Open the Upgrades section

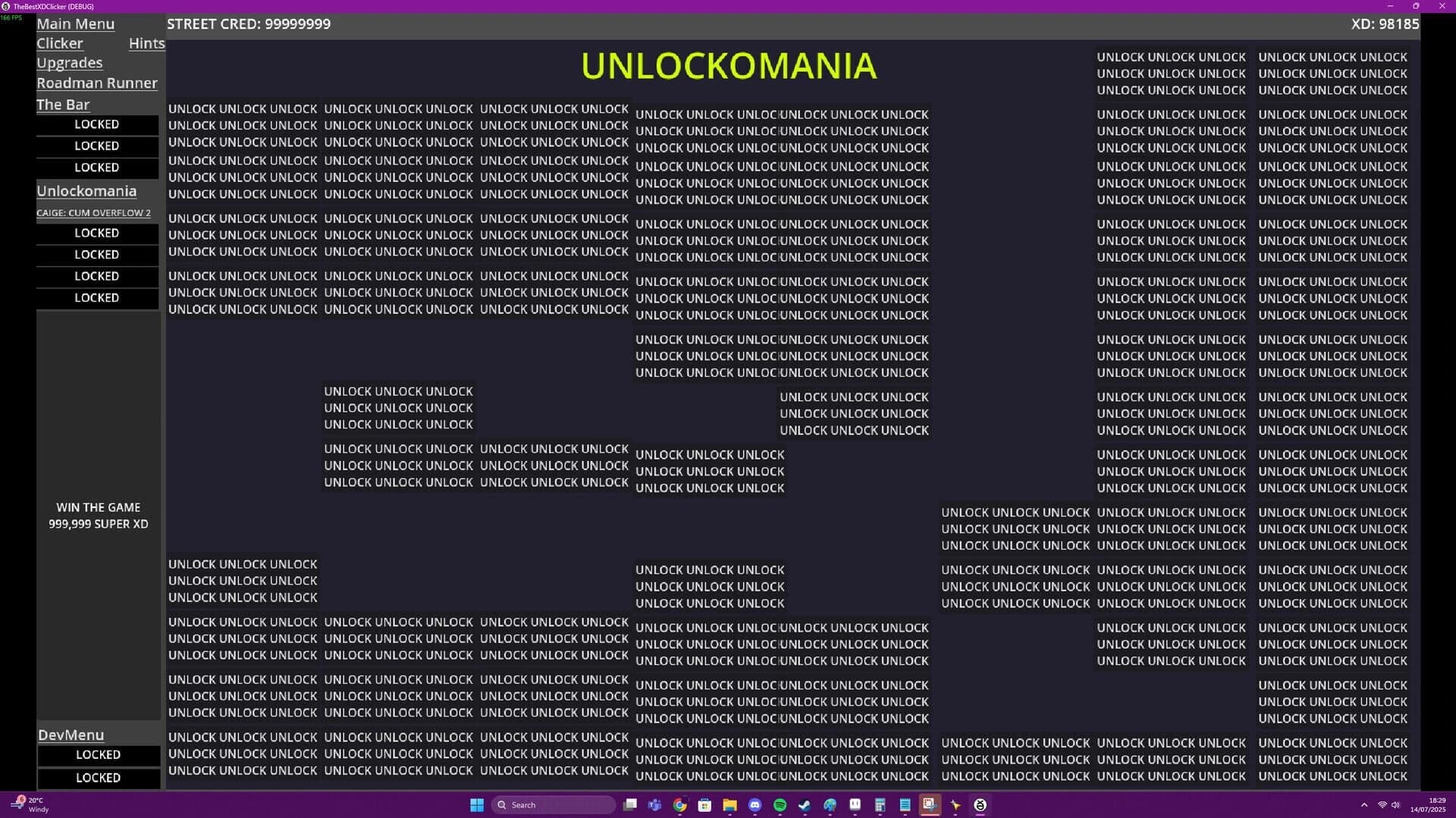click(69, 63)
